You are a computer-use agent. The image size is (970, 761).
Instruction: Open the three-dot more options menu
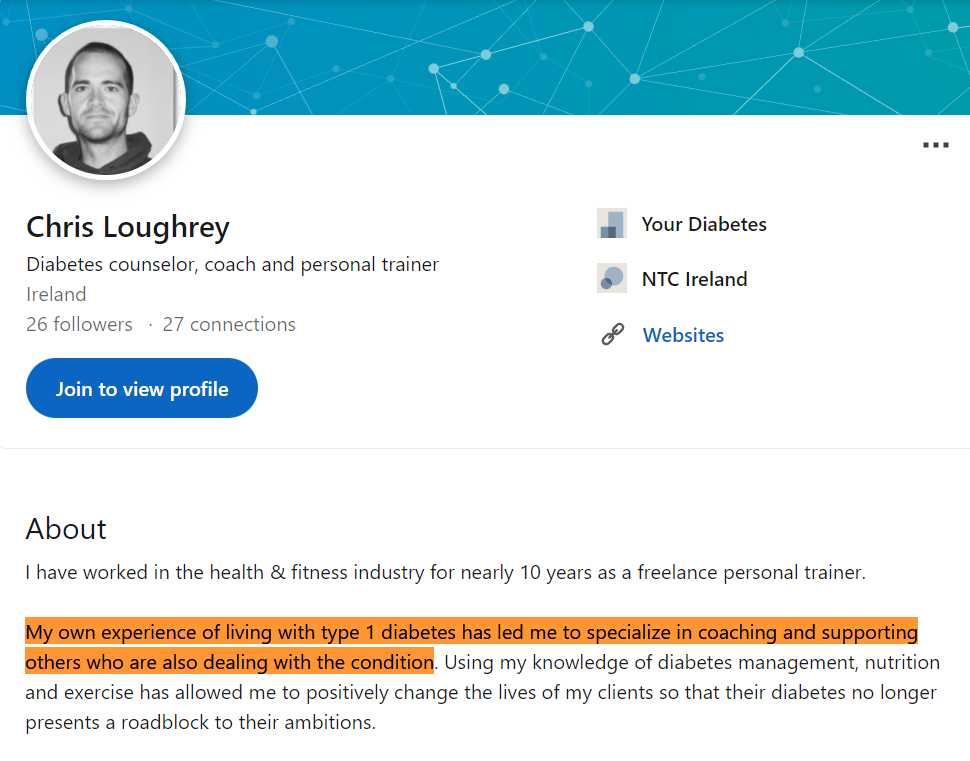(934, 144)
